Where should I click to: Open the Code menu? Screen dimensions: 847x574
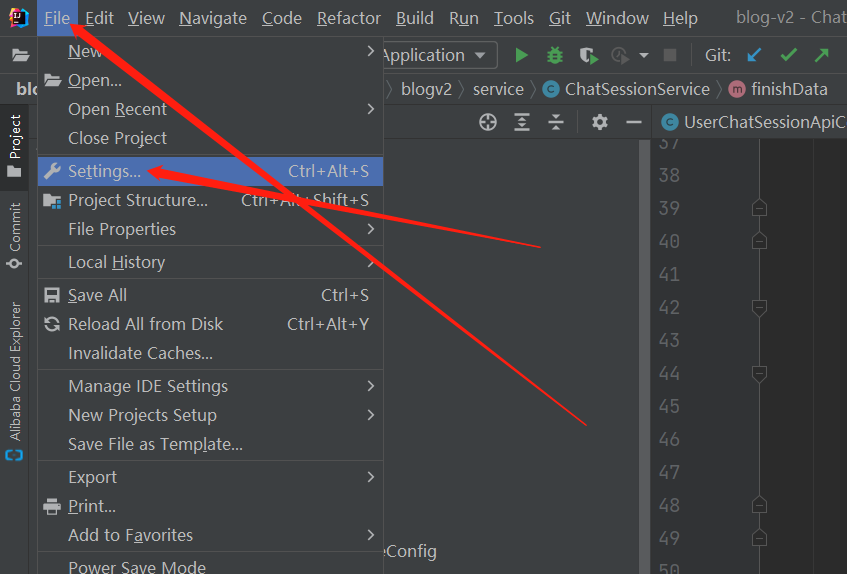(x=281, y=18)
